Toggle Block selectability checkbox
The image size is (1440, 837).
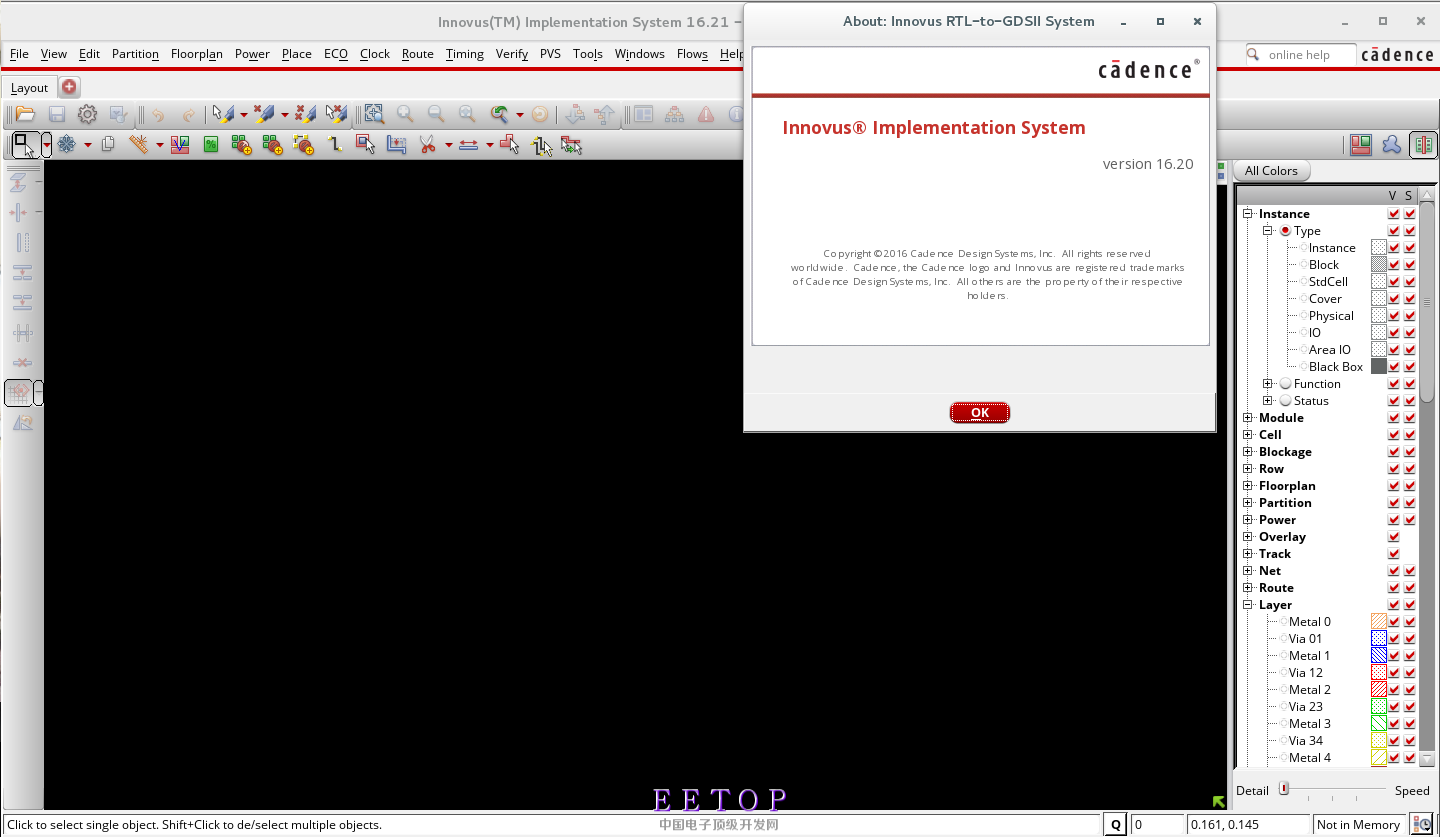[x=1410, y=265]
